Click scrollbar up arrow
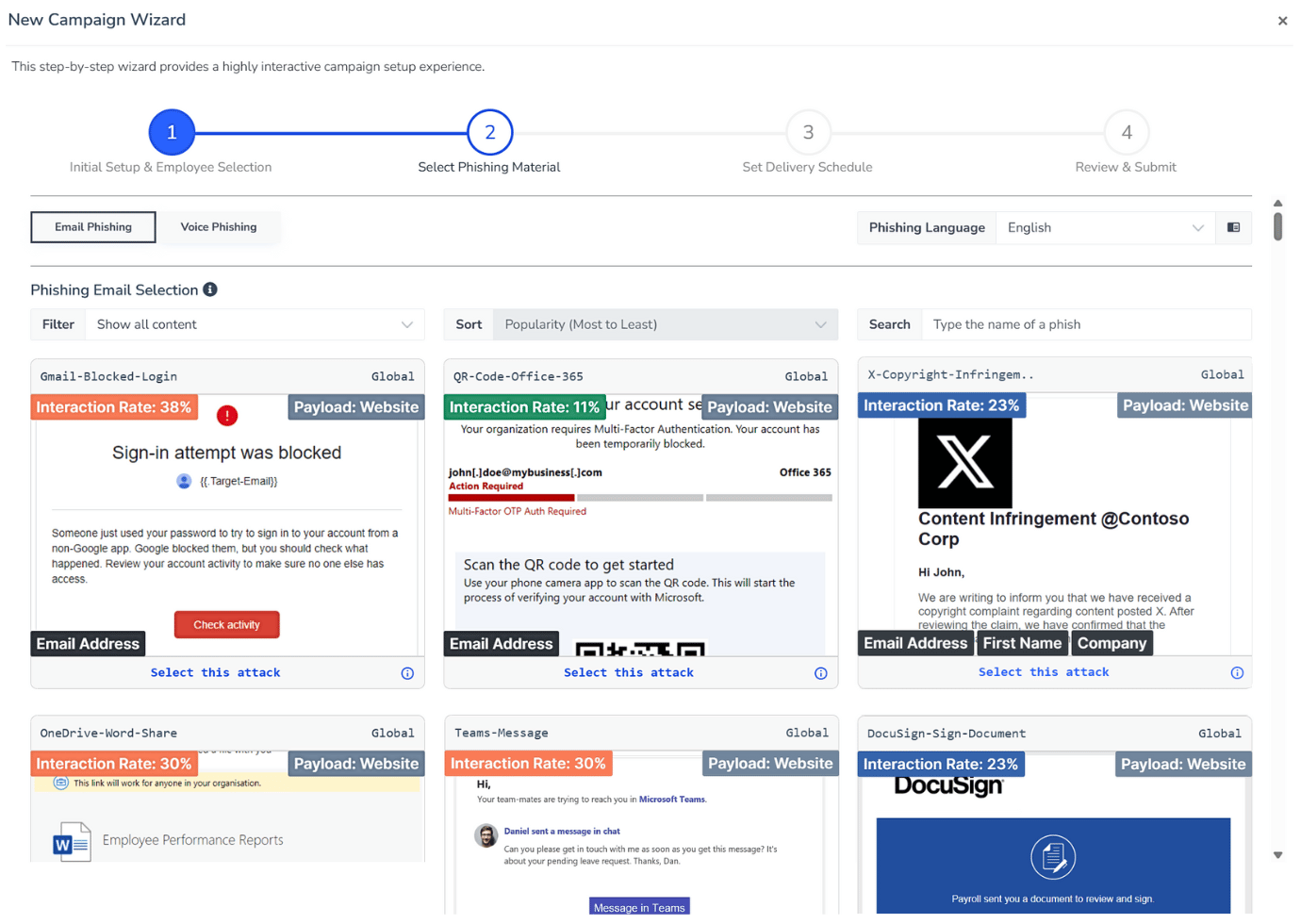1301x924 pixels. [x=1278, y=203]
